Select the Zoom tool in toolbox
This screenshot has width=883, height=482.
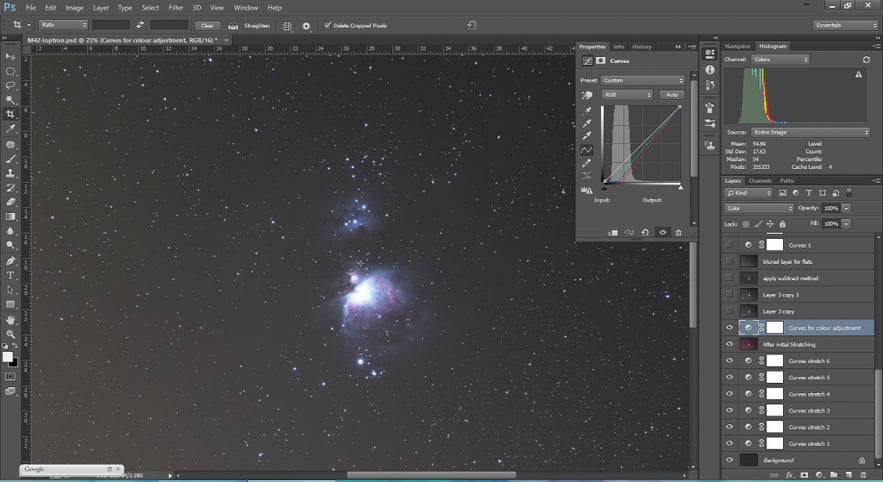10,334
